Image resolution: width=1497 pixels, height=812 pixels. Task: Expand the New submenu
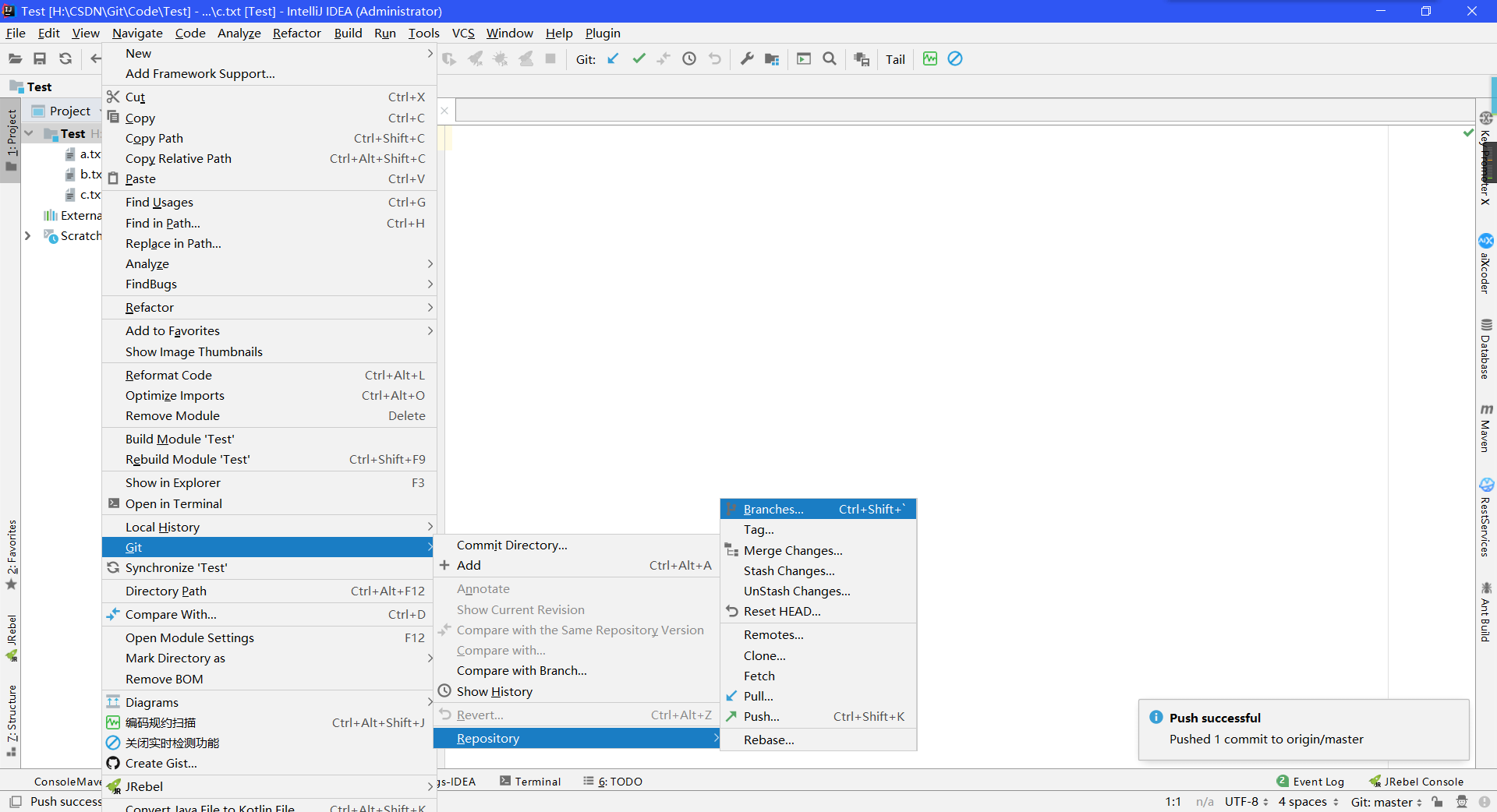269,53
